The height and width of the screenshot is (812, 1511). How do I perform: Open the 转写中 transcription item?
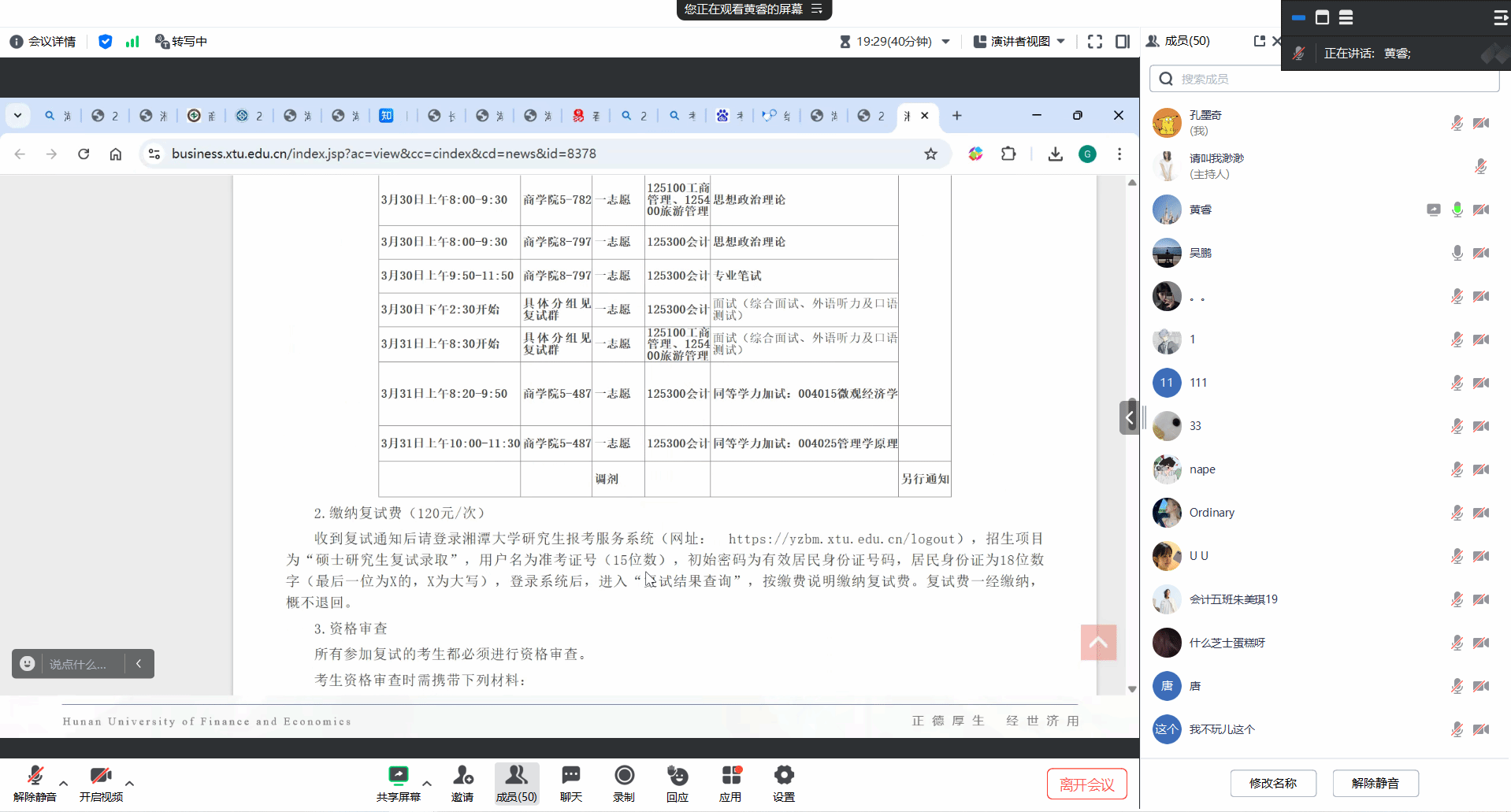[x=181, y=42]
